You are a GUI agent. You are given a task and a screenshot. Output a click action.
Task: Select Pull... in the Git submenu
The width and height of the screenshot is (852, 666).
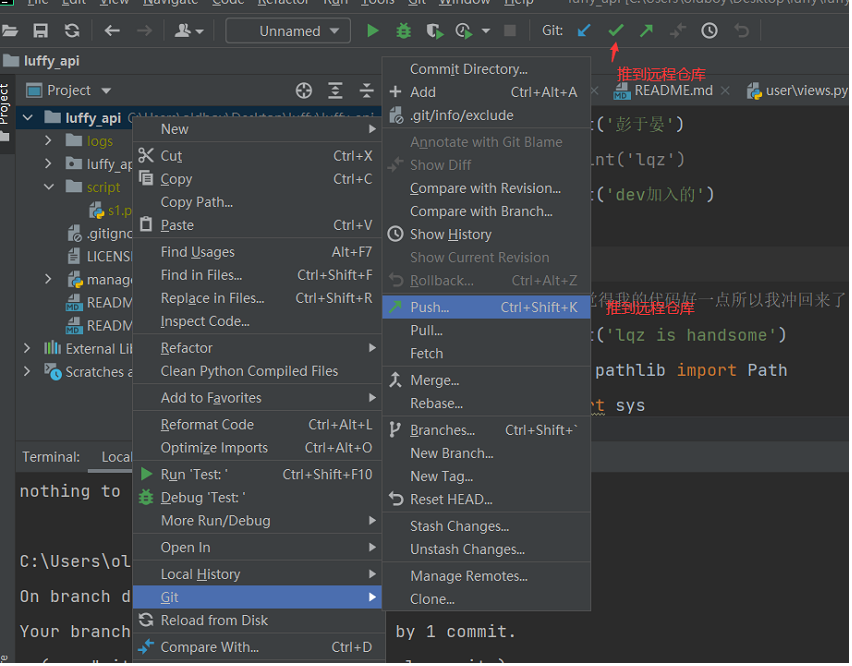coord(426,330)
